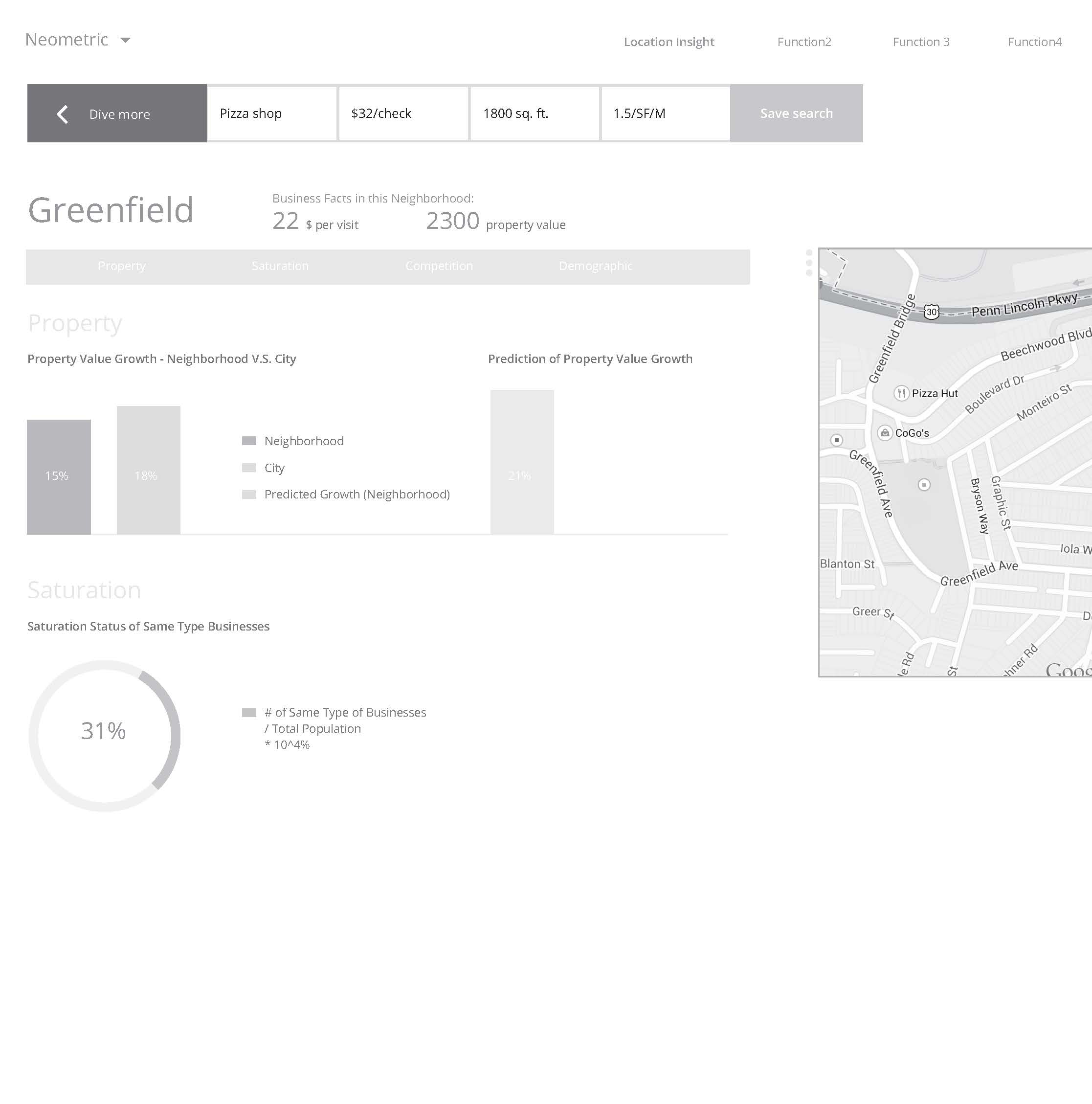
Task: Click the Route 30 highway shield on map
Action: point(932,312)
